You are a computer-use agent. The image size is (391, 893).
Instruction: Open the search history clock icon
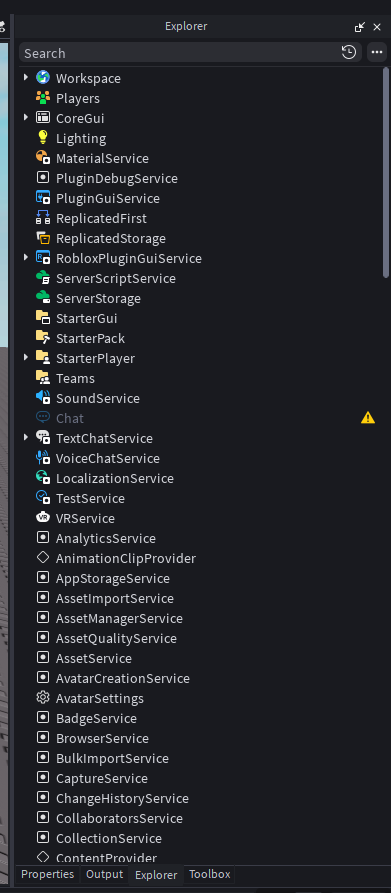tap(349, 52)
